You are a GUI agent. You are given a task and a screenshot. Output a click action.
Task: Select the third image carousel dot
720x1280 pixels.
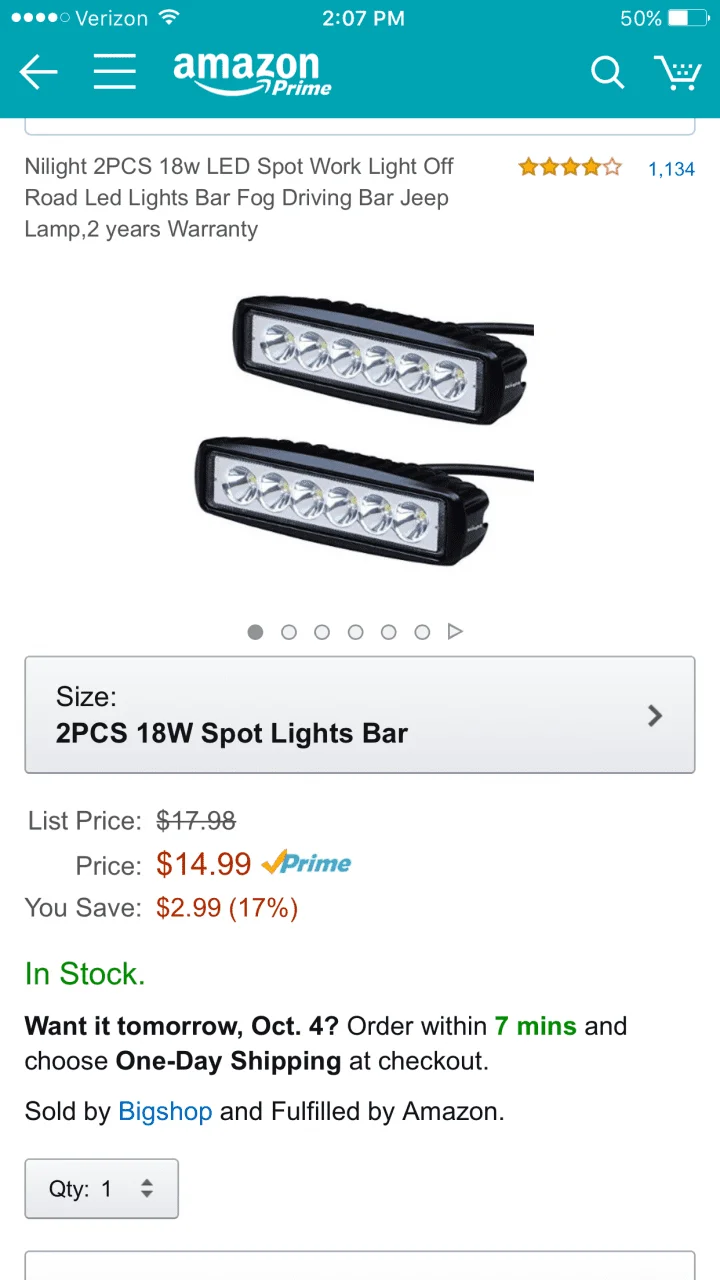[x=322, y=631]
